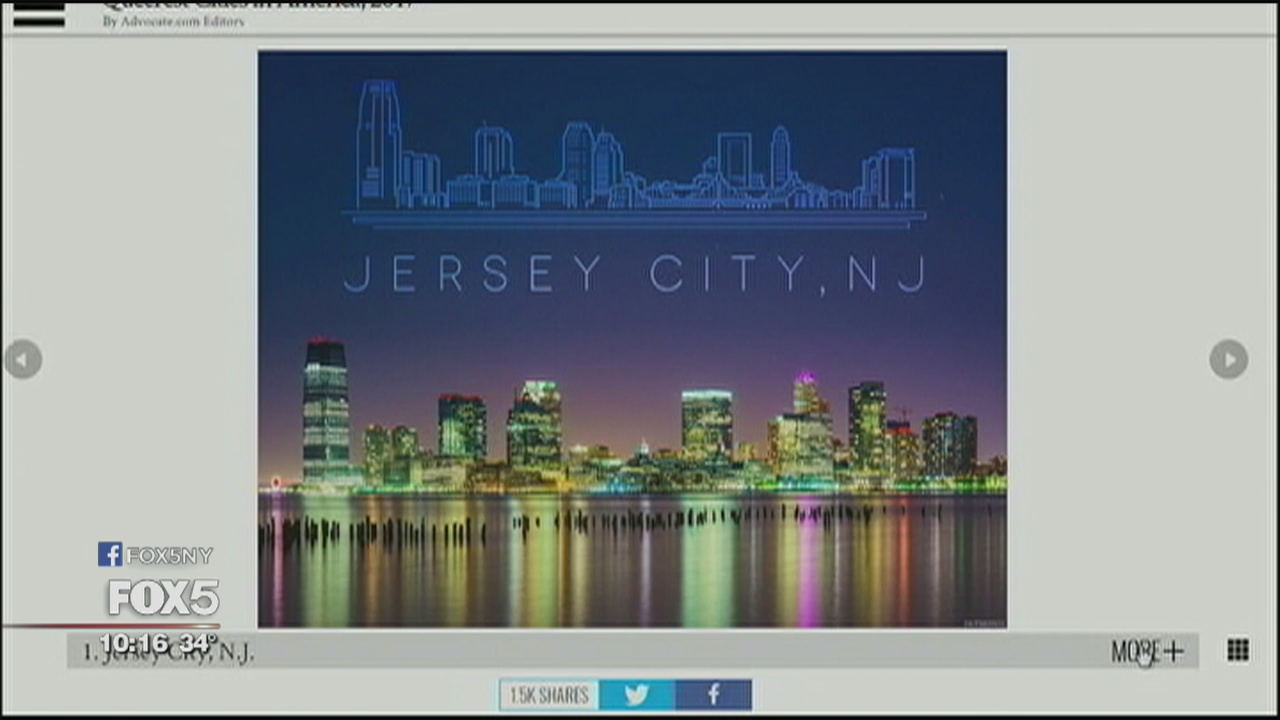Click the Jersey City skyline photo
The image size is (1280, 720).
pyautogui.click(x=632, y=338)
